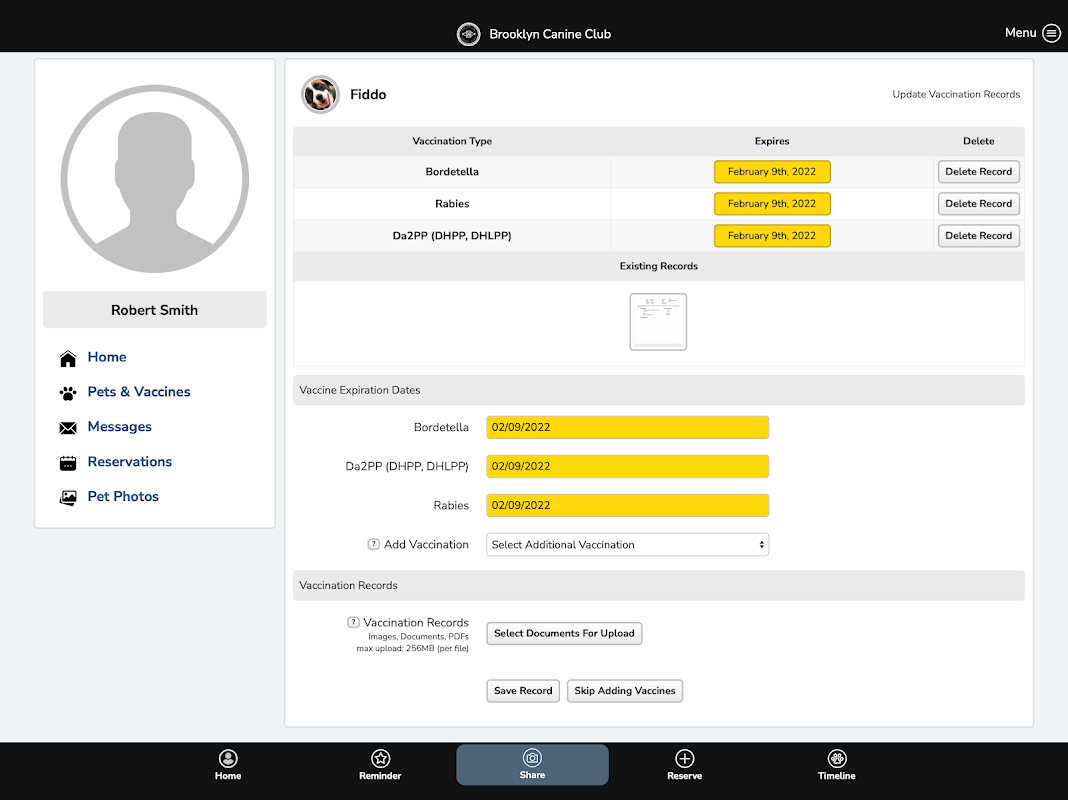Click the Fiddo pet name heading
The height and width of the screenshot is (800, 1068).
tap(368, 95)
